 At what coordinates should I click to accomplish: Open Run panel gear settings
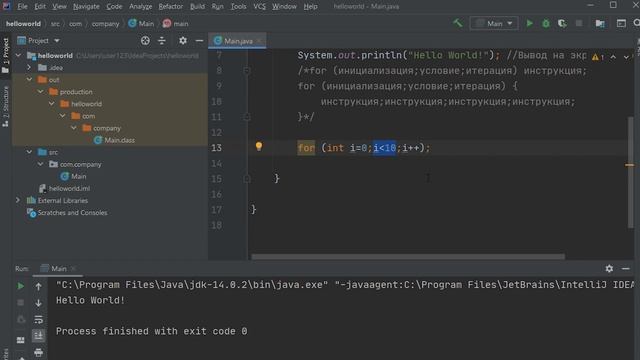coord(609,268)
